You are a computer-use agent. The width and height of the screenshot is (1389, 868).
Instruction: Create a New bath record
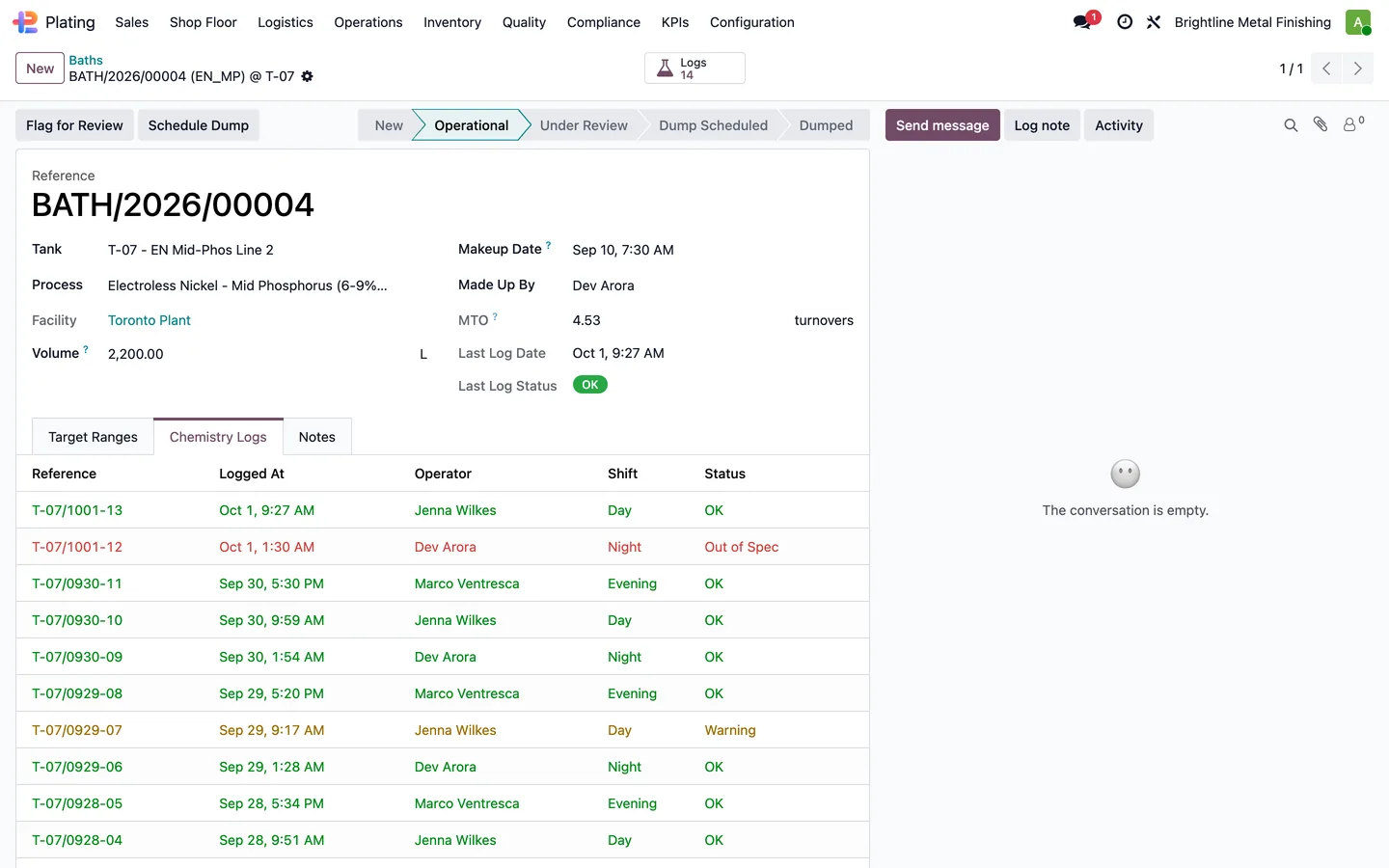(41, 68)
